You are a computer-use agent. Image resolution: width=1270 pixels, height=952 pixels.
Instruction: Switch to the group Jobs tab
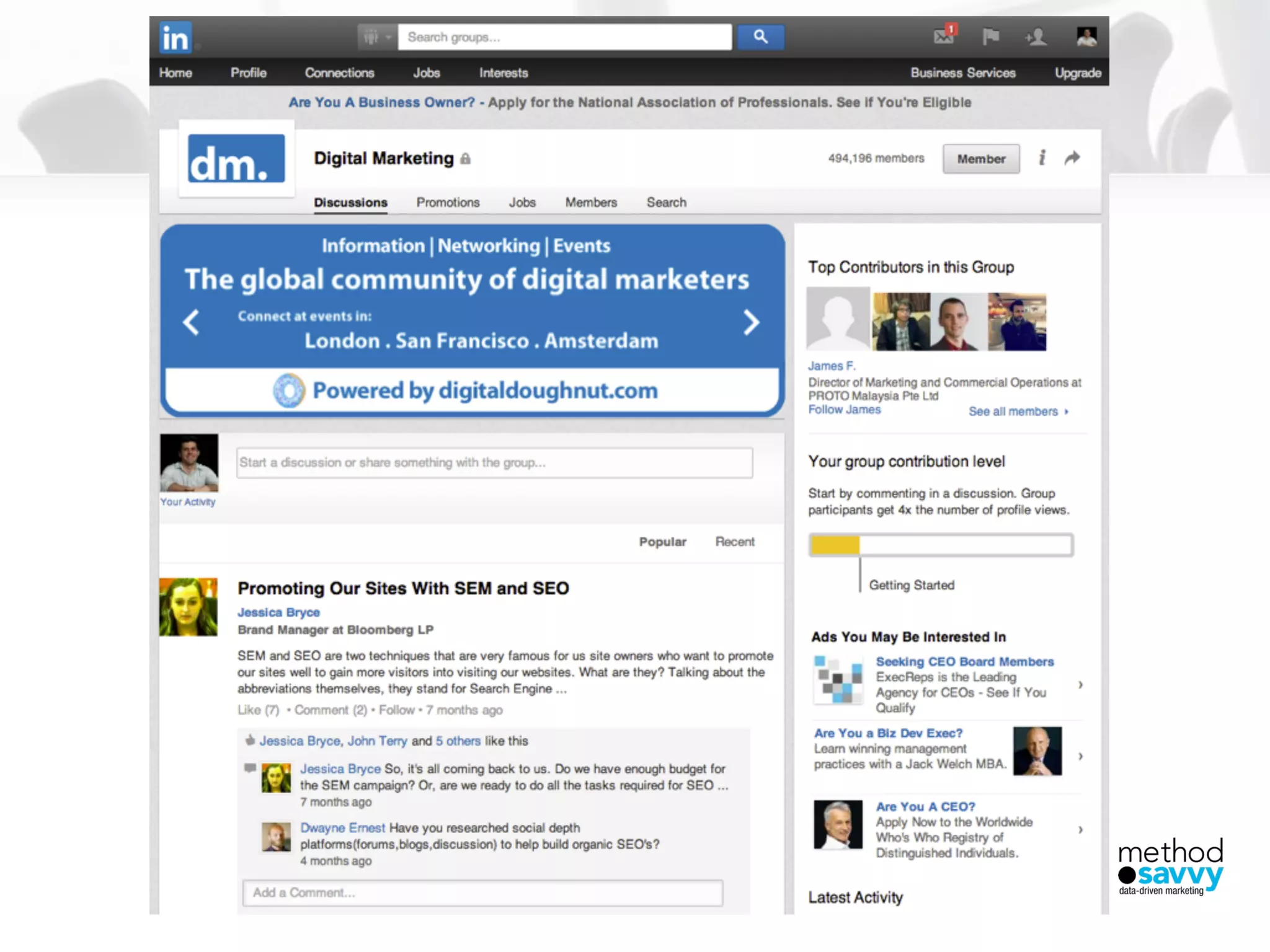point(522,202)
